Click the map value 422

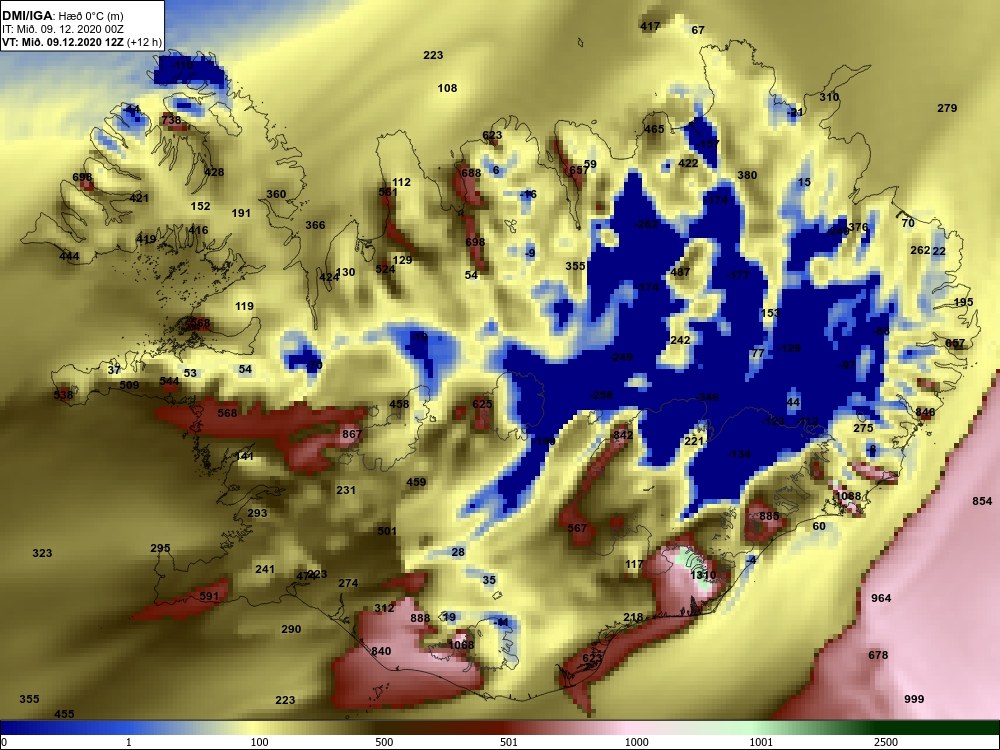point(688,163)
